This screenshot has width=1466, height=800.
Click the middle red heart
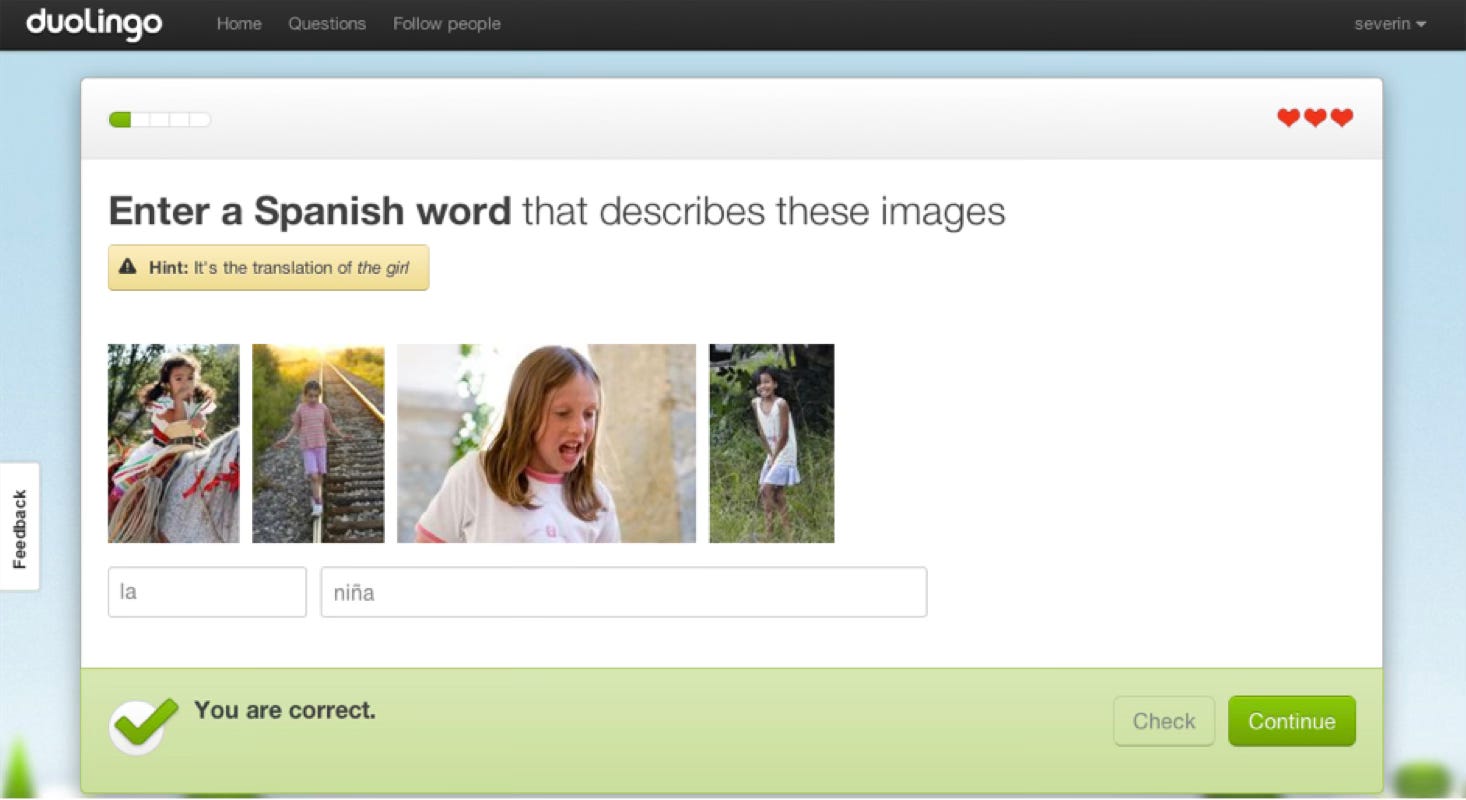click(1315, 118)
